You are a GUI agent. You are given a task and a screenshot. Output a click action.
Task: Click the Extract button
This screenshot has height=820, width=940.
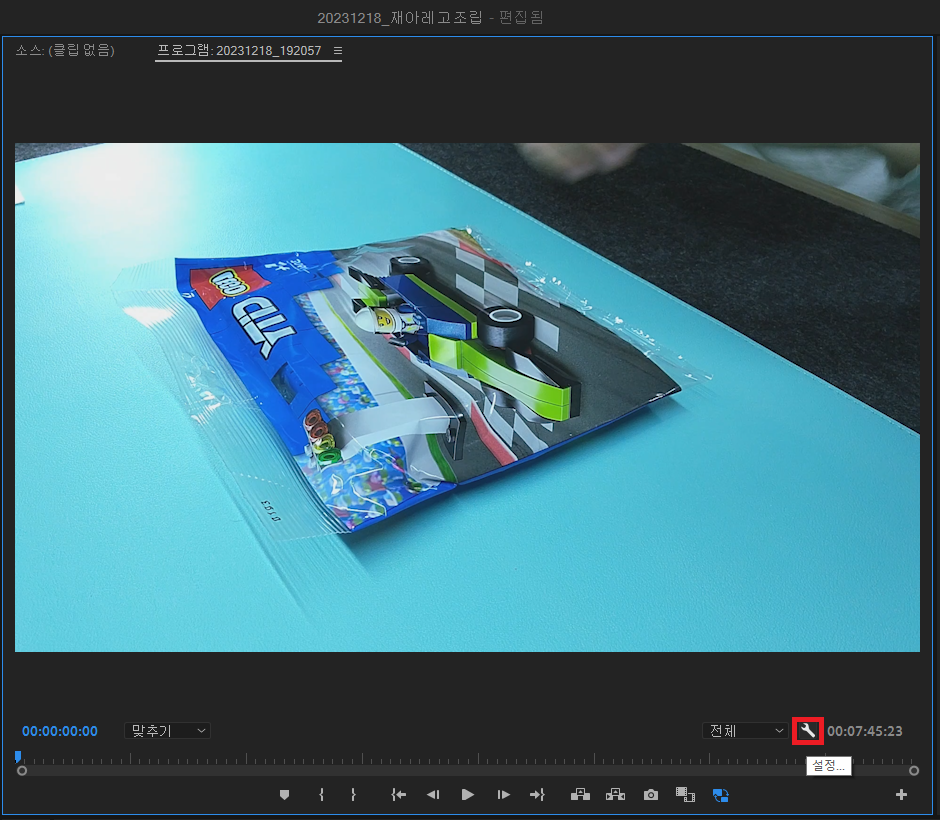pyautogui.click(x=616, y=795)
